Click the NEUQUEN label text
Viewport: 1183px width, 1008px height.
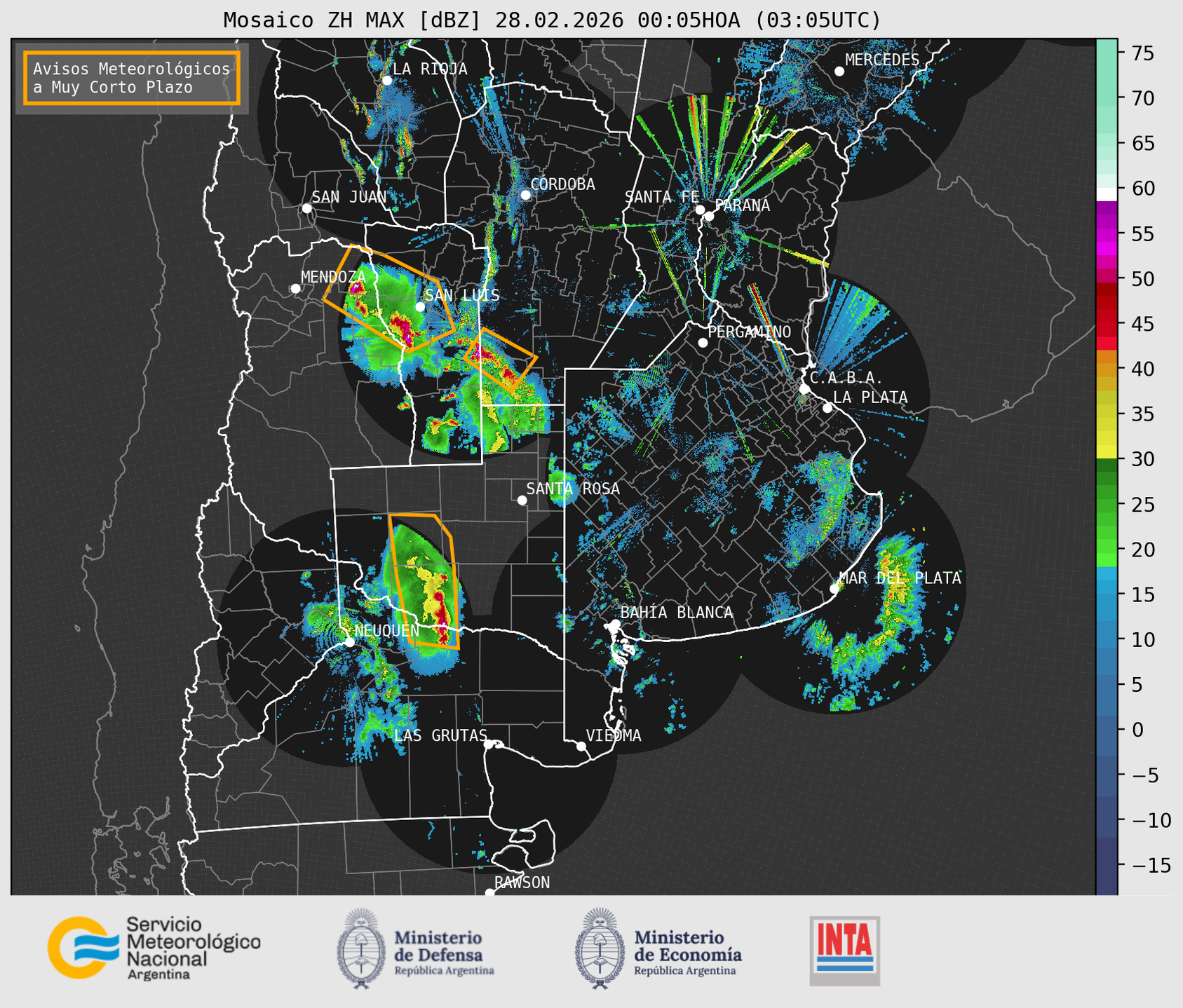click(387, 631)
